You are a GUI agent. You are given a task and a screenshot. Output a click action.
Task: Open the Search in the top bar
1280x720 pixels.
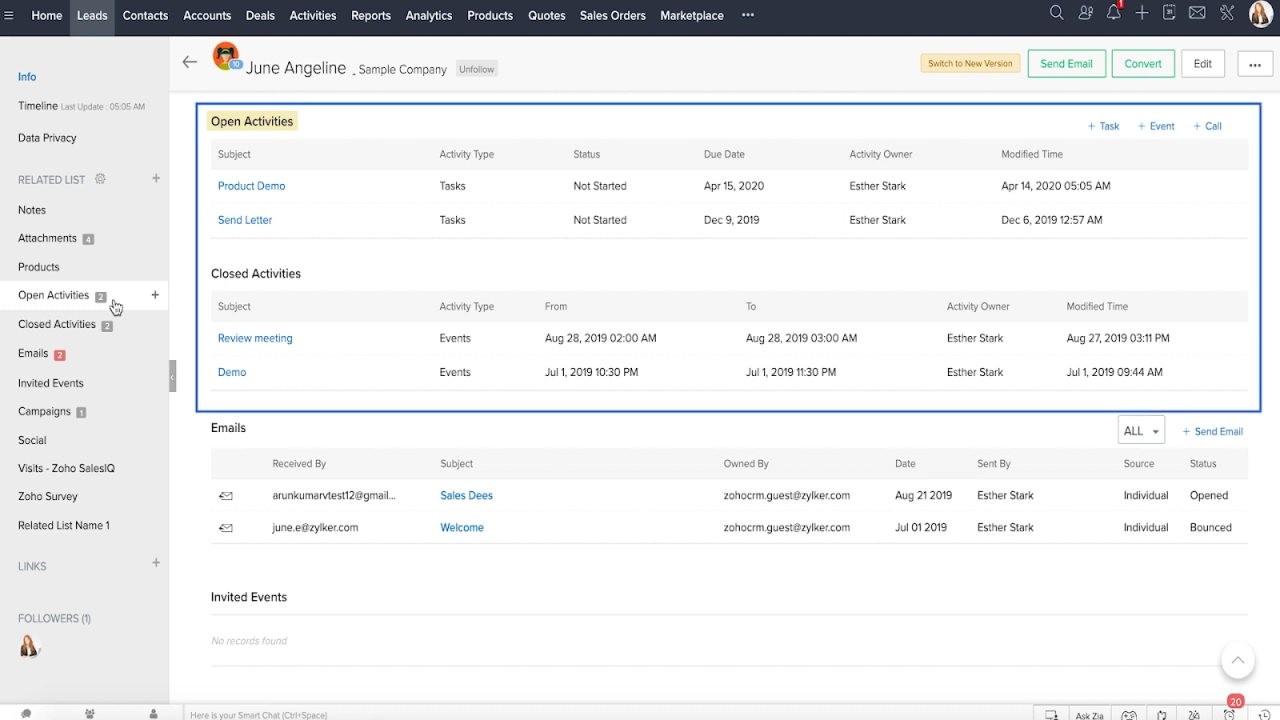1056,13
